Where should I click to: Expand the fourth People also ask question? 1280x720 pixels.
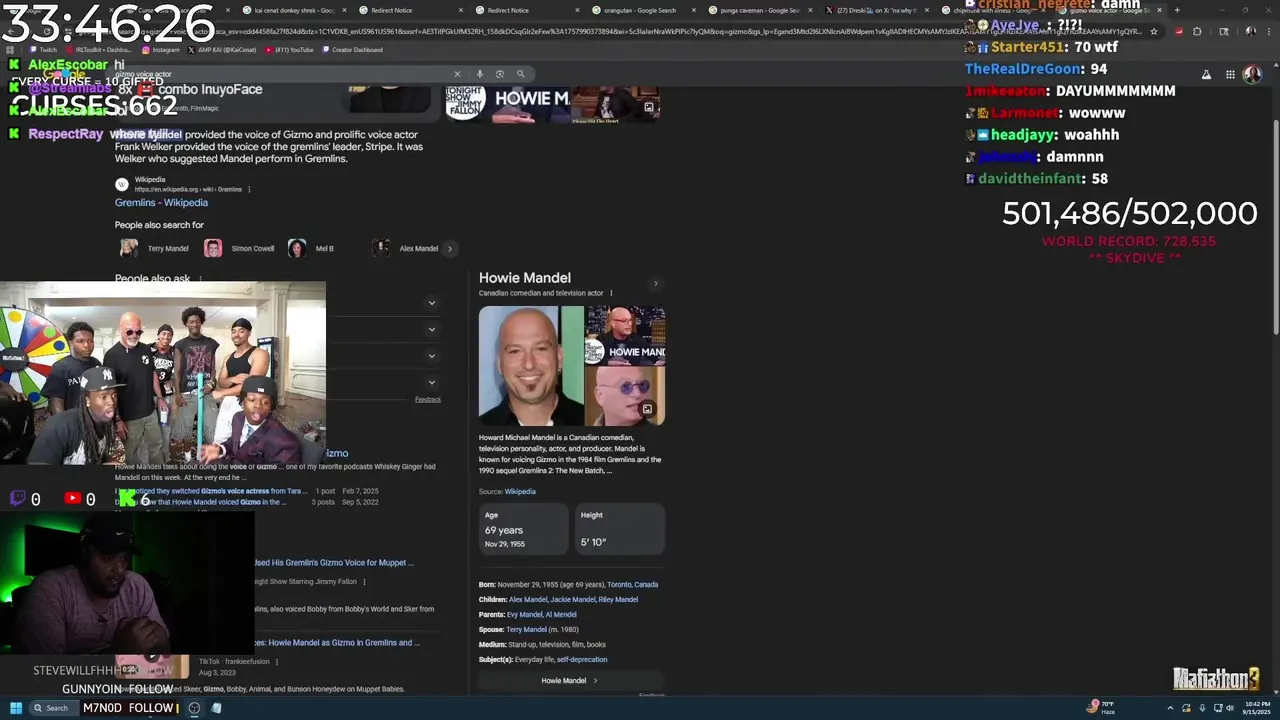(x=432, y=382)
